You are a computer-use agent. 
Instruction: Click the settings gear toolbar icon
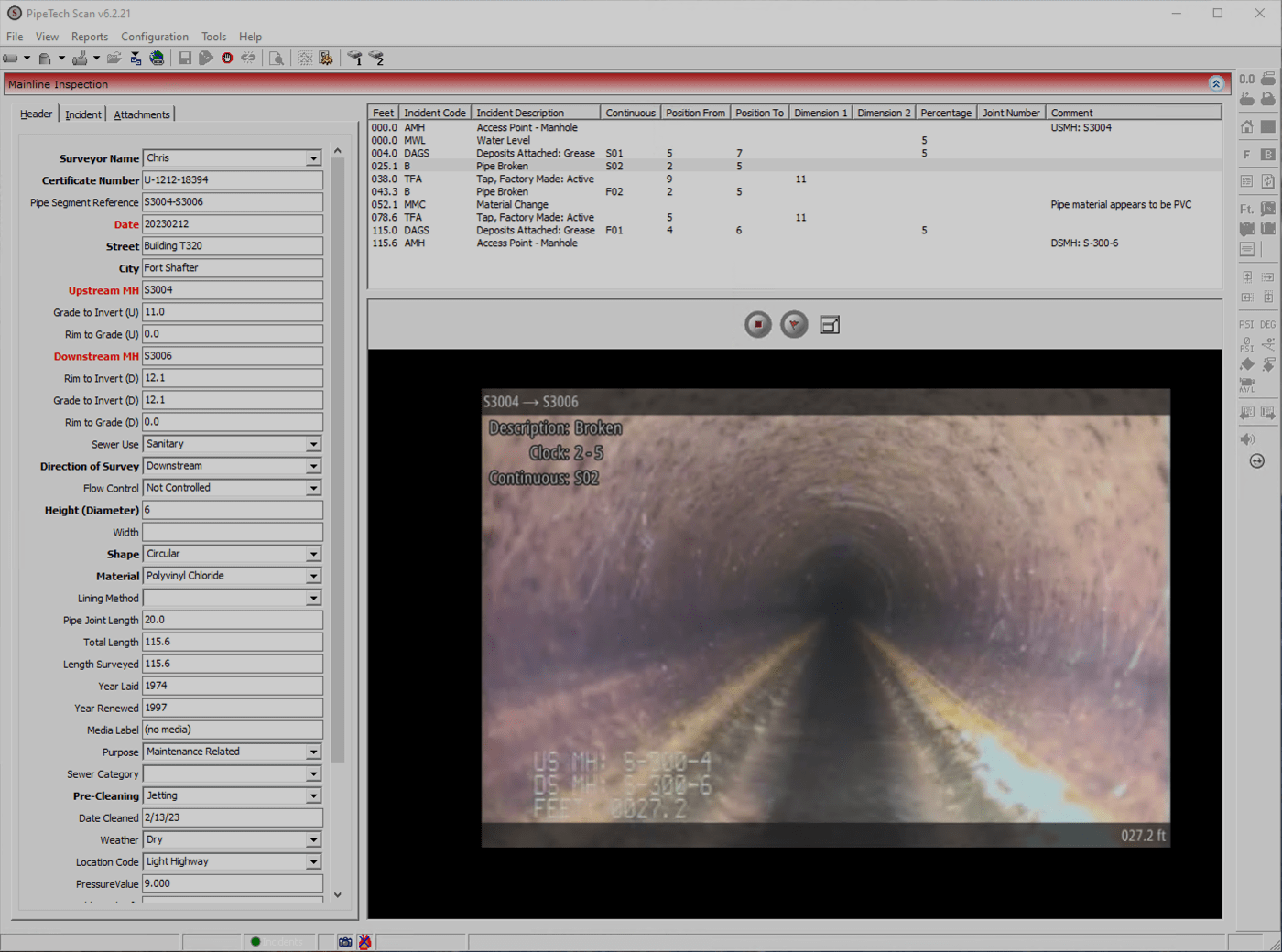(326, 59)
